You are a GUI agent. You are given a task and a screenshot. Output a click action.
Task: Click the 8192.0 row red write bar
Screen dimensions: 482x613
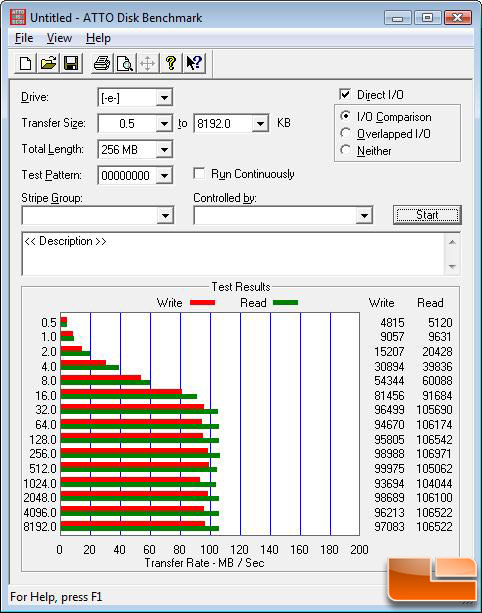(x=133, y=523)
